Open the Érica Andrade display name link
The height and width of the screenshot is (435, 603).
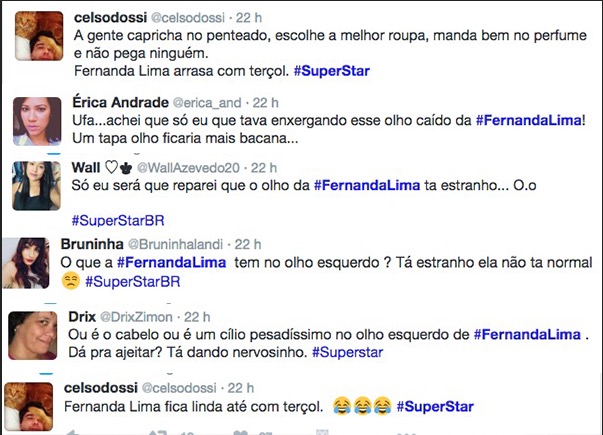118,101
